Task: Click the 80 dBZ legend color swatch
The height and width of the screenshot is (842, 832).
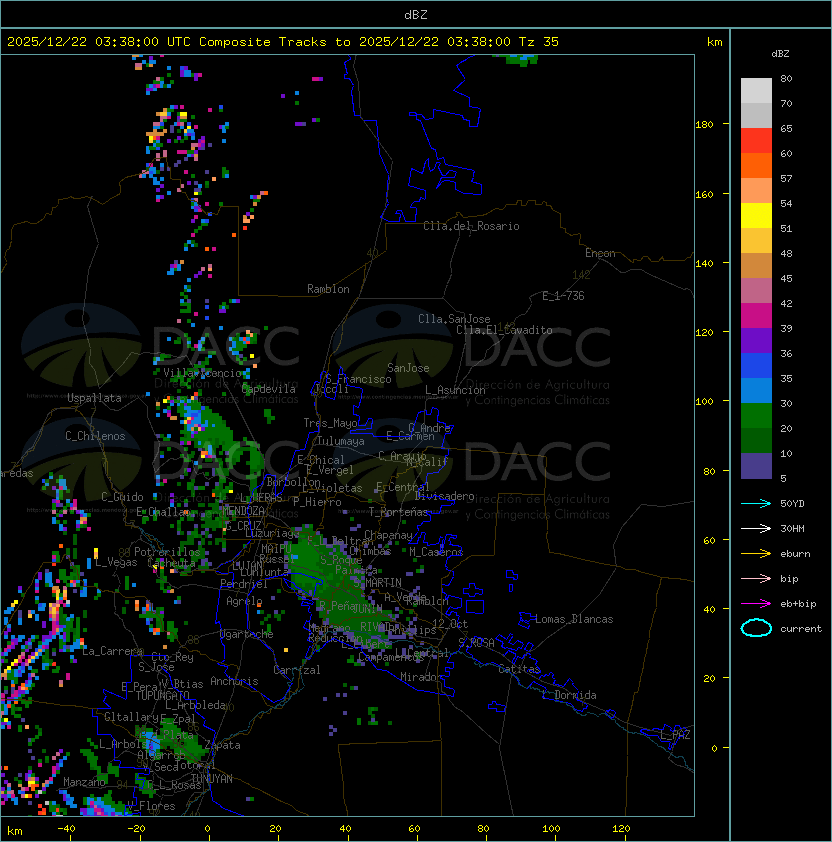Action: click(x=756, y=90)
